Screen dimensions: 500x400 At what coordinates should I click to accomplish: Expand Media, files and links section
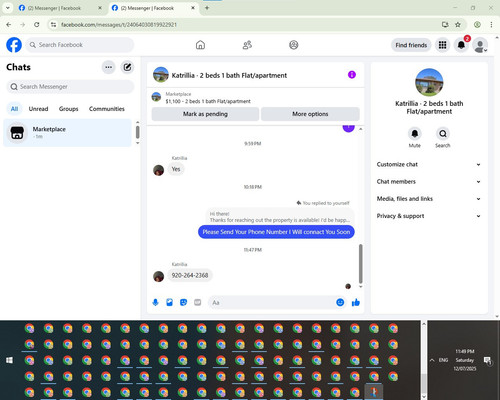pyautogui.click(x=429, y=199)
